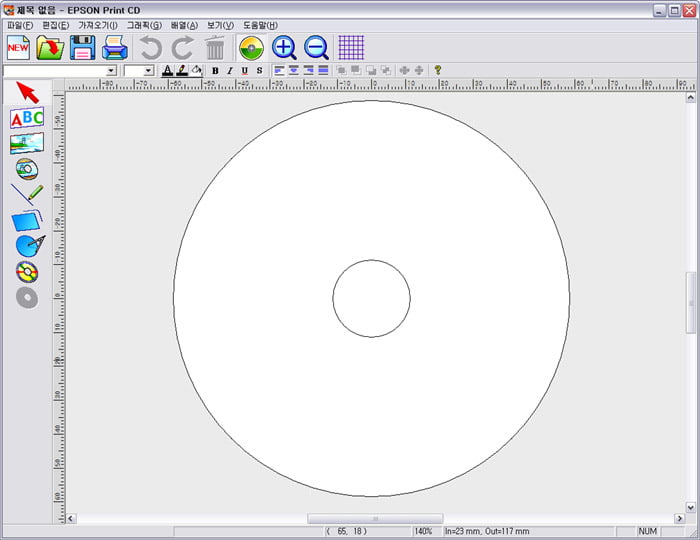Select the landscape picture insert tool
Image resolution: width=700 pixels, height=540 pixels.
(27, 143)
